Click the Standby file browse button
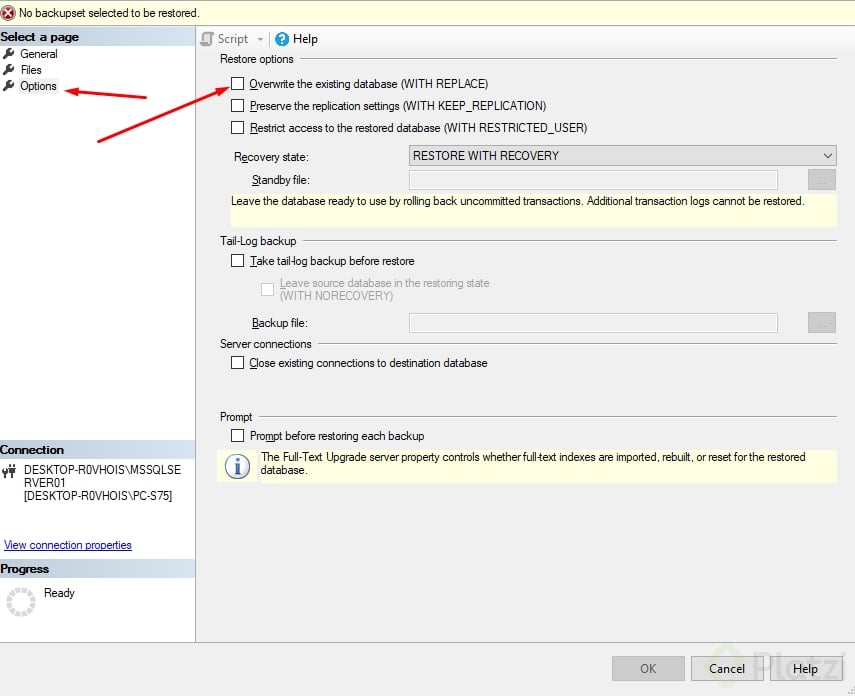 (x=821, y=180)
